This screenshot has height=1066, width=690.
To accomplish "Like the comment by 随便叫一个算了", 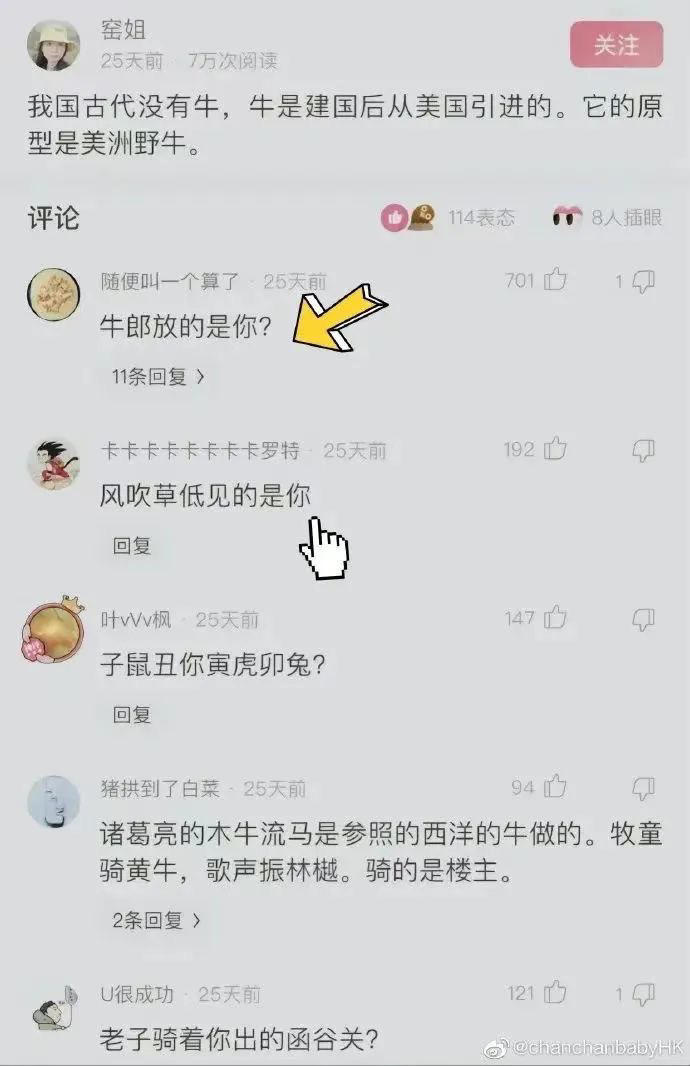I will click(555, 279).
